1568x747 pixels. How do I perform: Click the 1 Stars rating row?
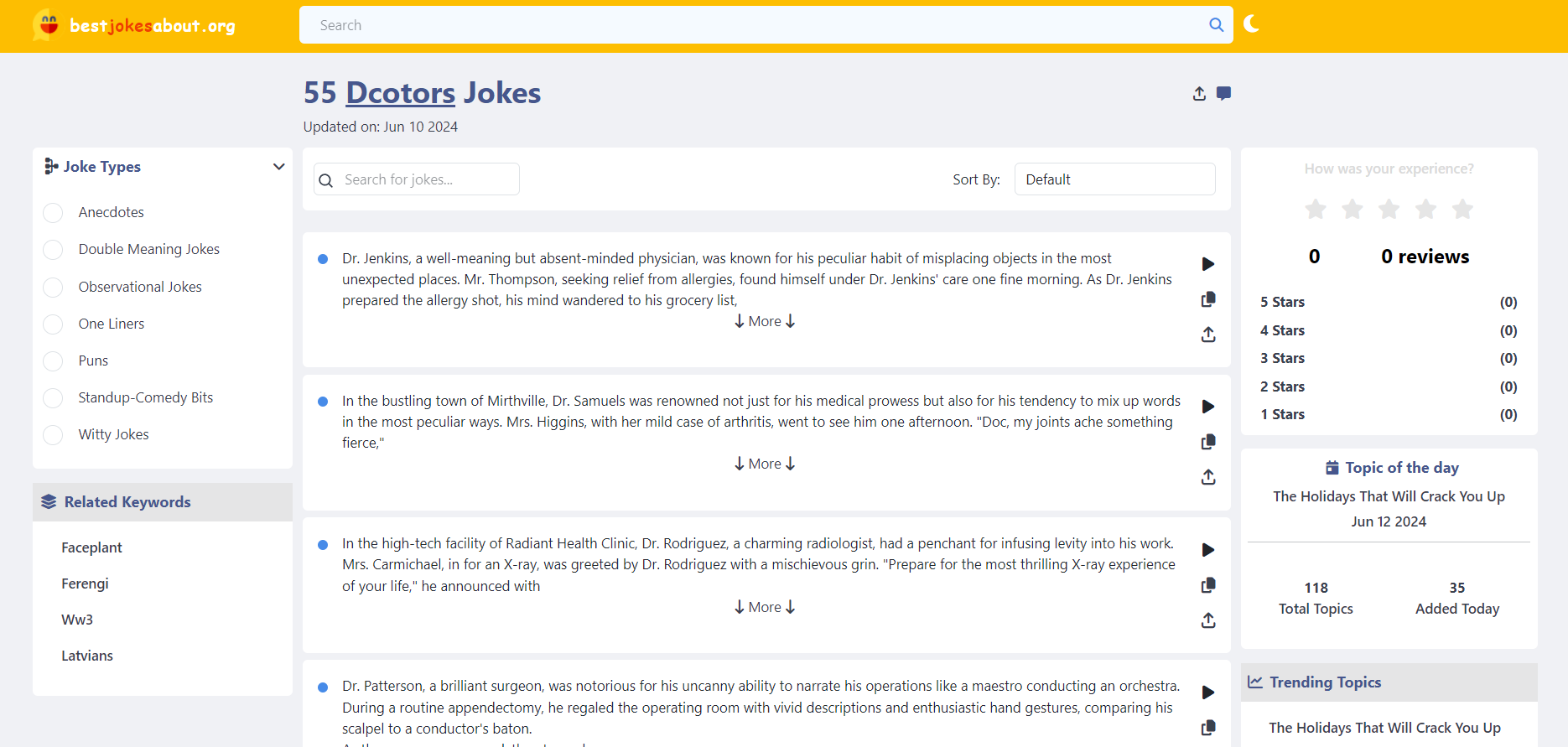(x=1389, y=414)
